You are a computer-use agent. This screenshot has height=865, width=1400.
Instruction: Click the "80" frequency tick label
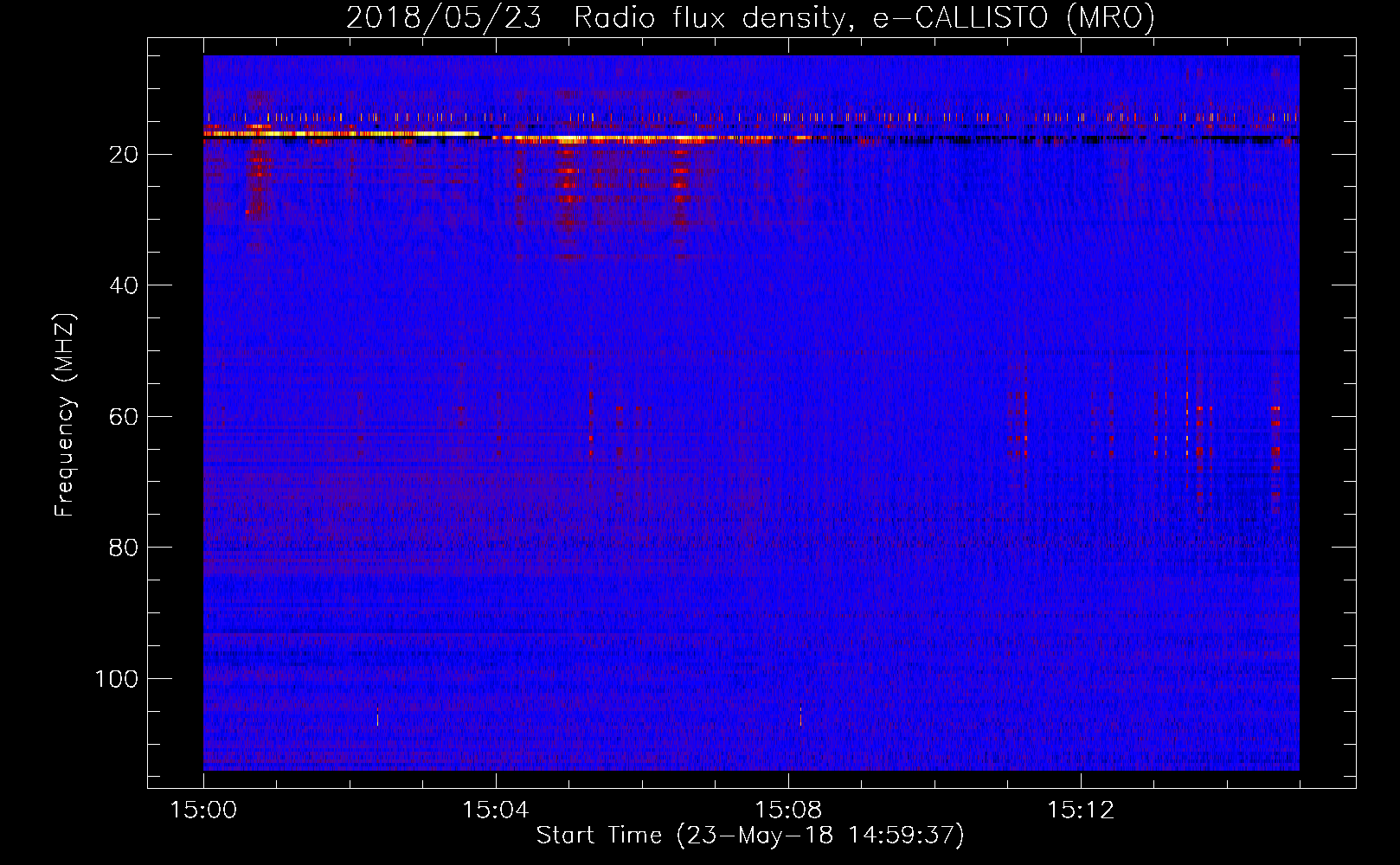coord(124,548)
